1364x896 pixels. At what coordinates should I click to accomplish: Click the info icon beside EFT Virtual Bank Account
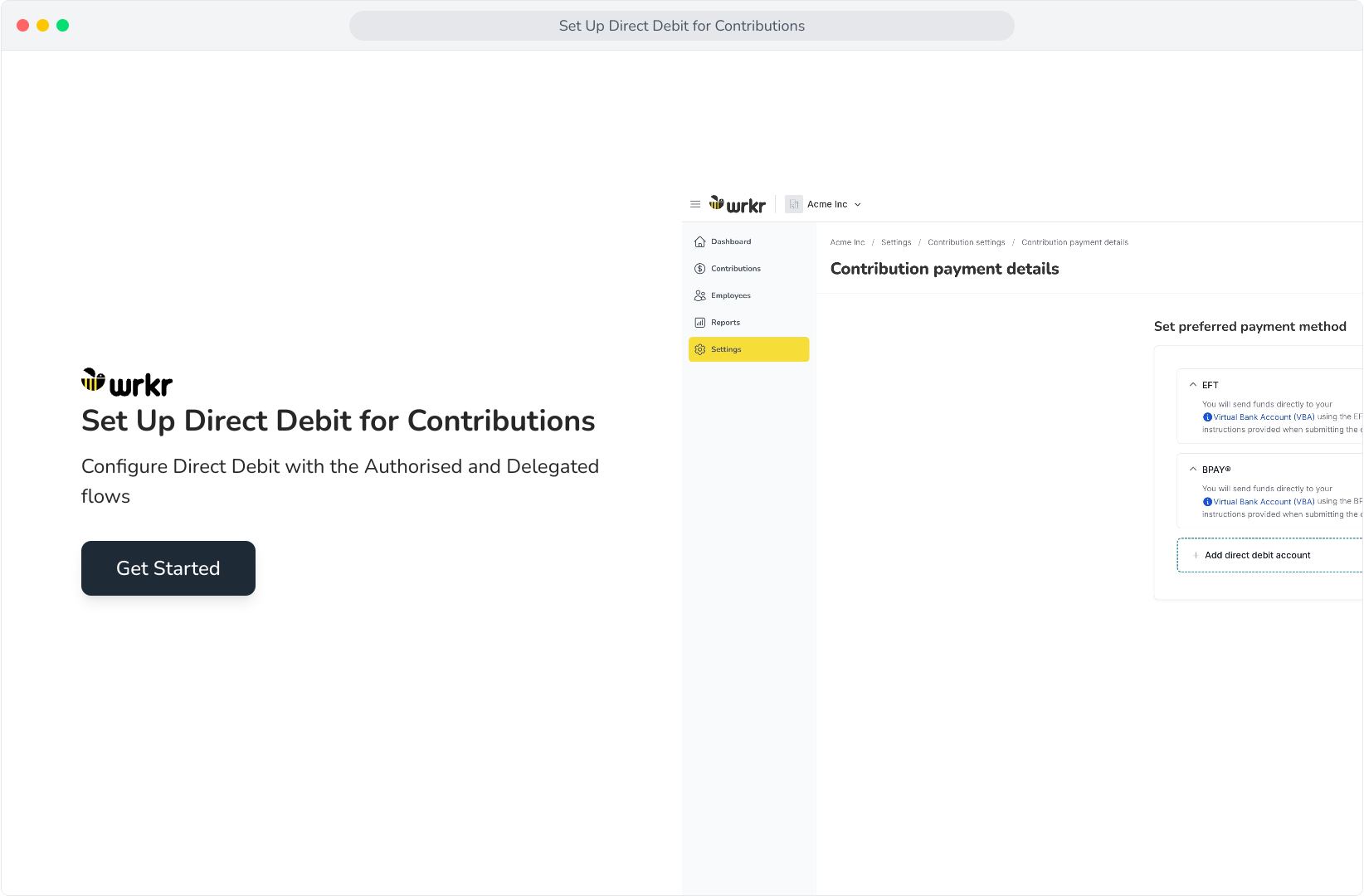pyautogui.click(x=1207, y=417)
